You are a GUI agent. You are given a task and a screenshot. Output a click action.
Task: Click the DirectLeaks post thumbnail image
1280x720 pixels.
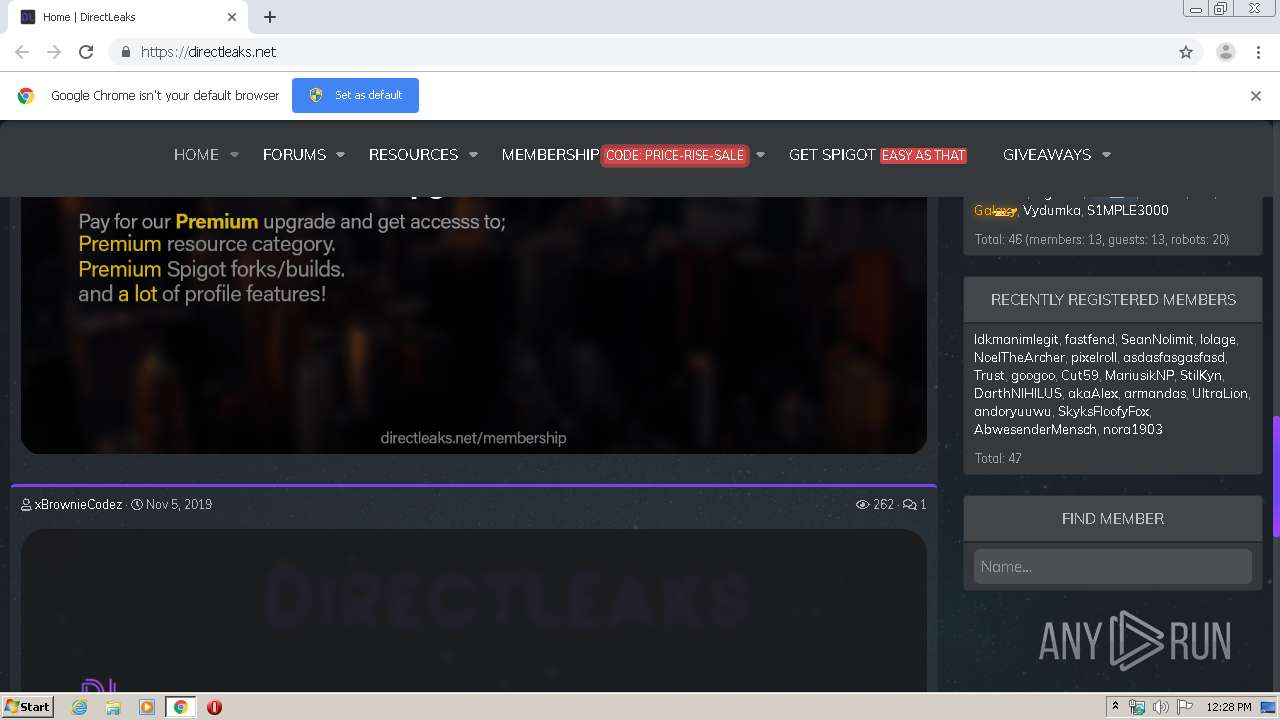474,610
